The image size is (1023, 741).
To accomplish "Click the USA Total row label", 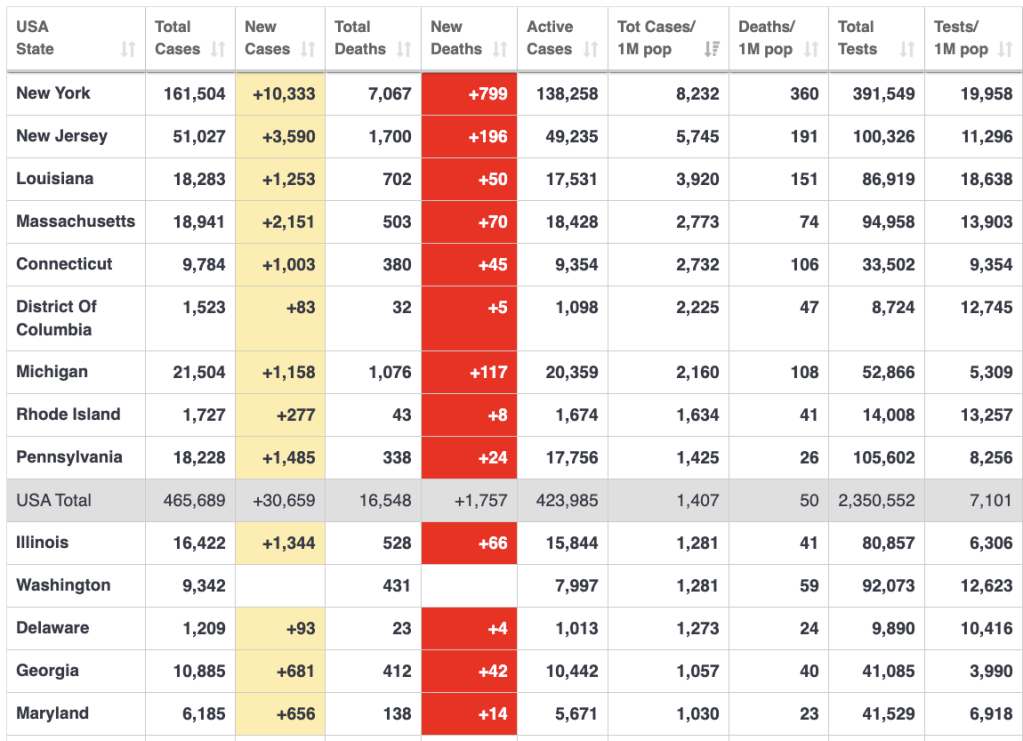I will [53, 500].
